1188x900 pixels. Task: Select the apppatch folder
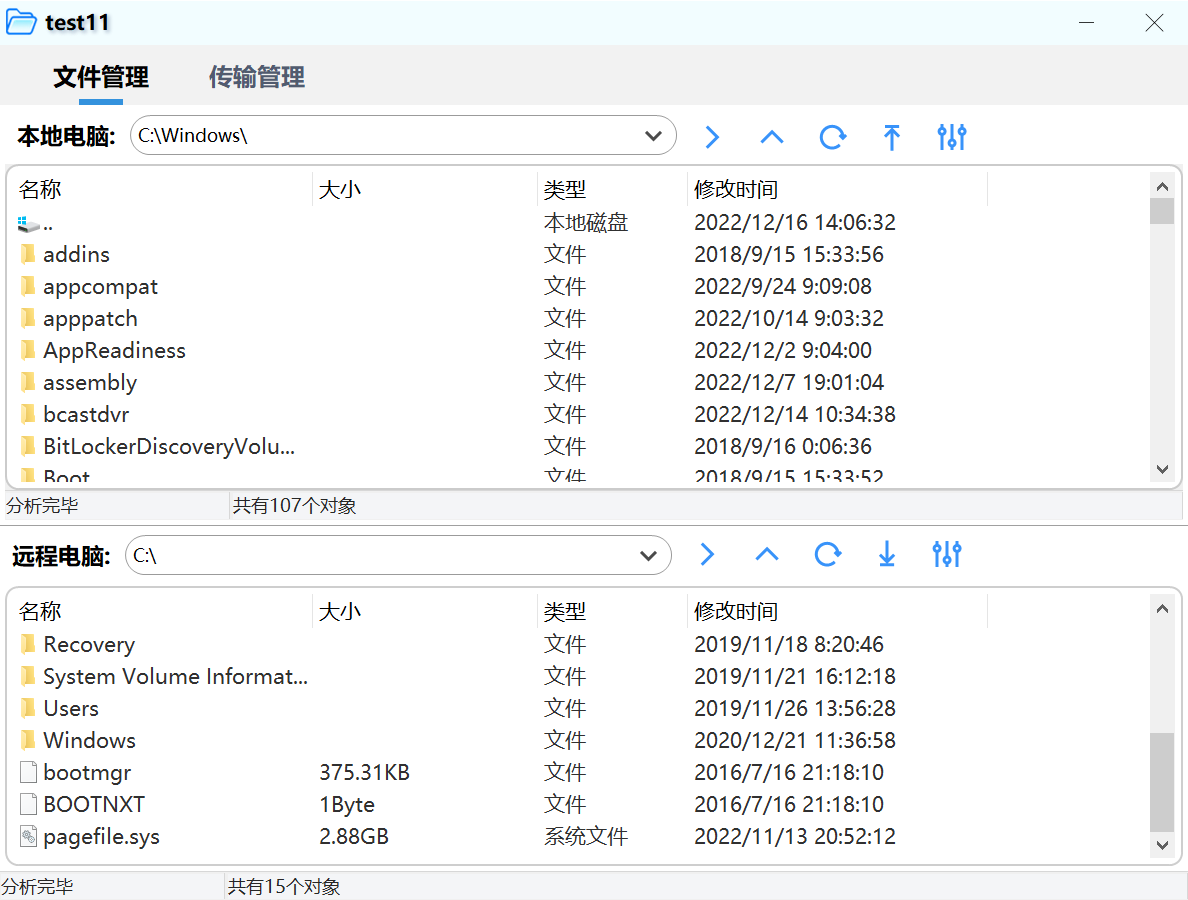click(90, 319)
